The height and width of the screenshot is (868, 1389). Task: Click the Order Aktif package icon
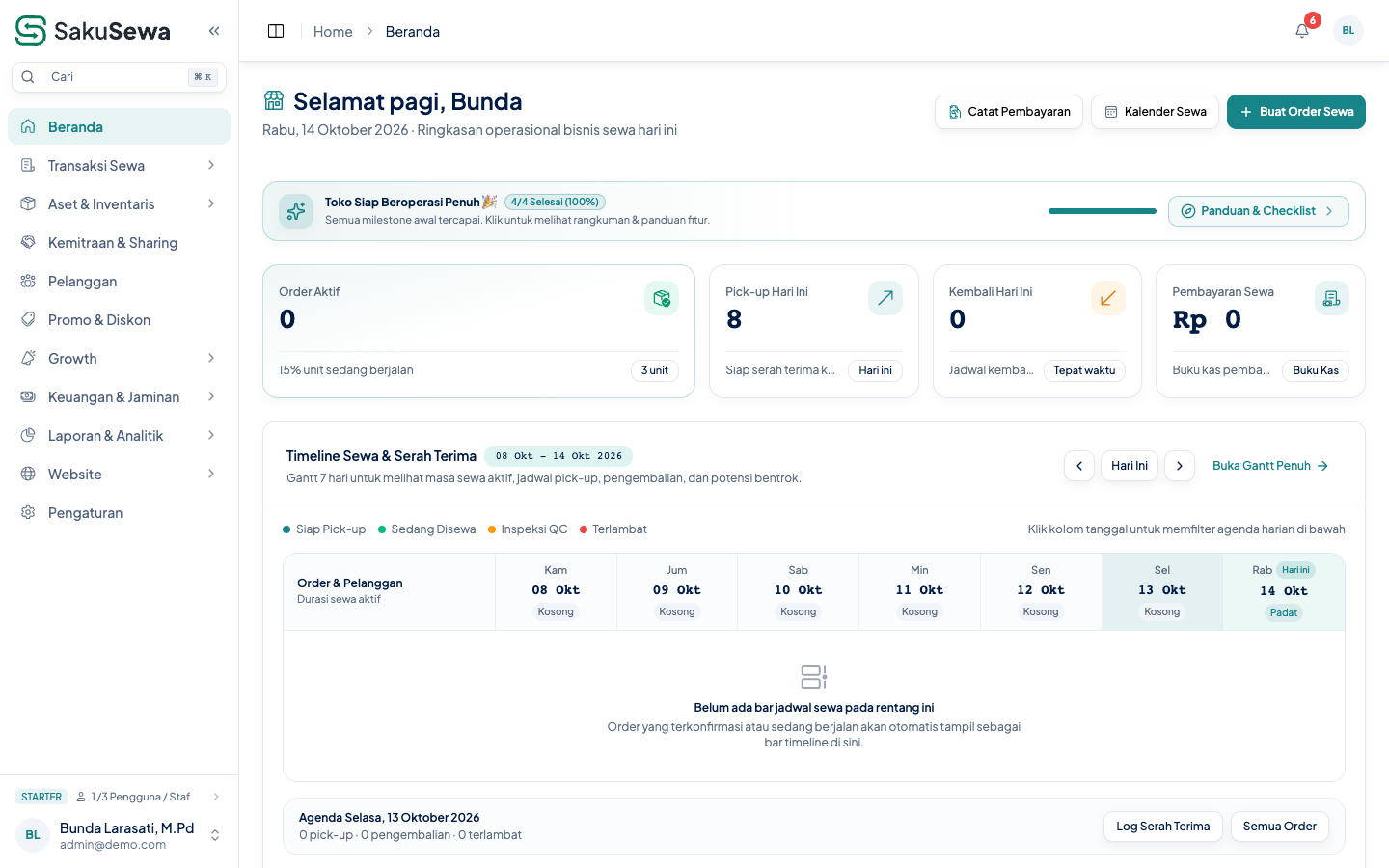662,298
